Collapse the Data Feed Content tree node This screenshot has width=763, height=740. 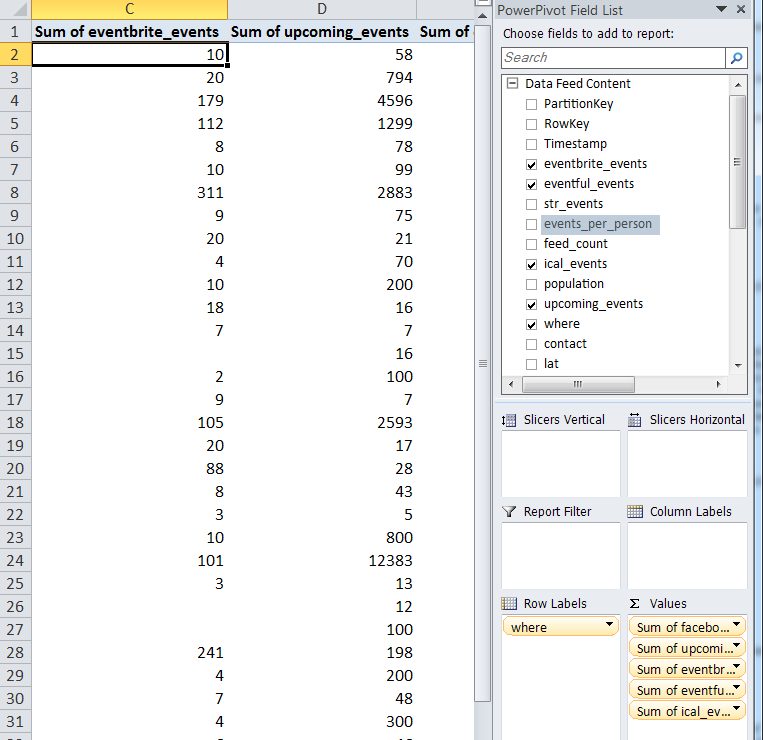tap(512, 83)
